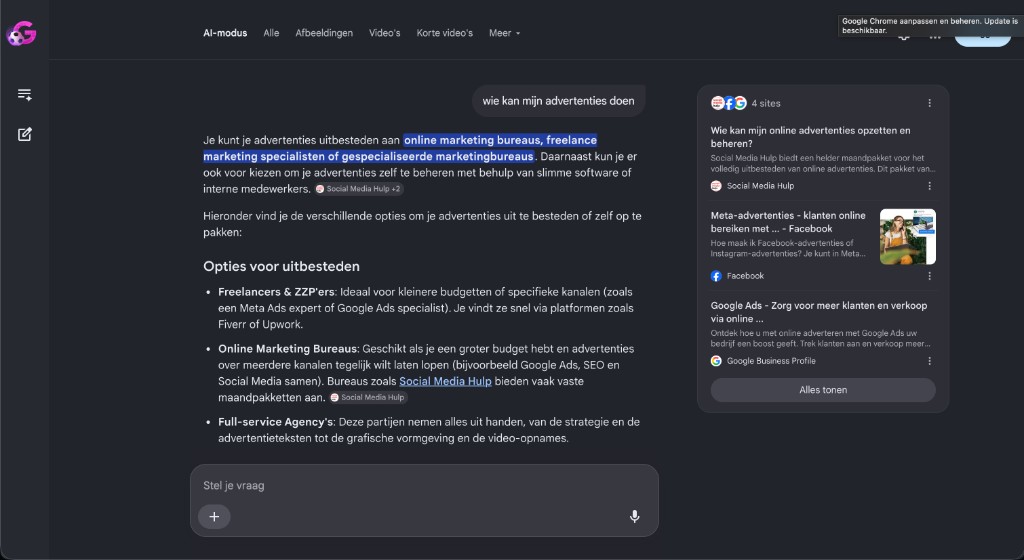This screenshot has height=560, width=1024.
Task: Click the stacked site favicons beside '4 sites'
Action: [x=729, y=103]
